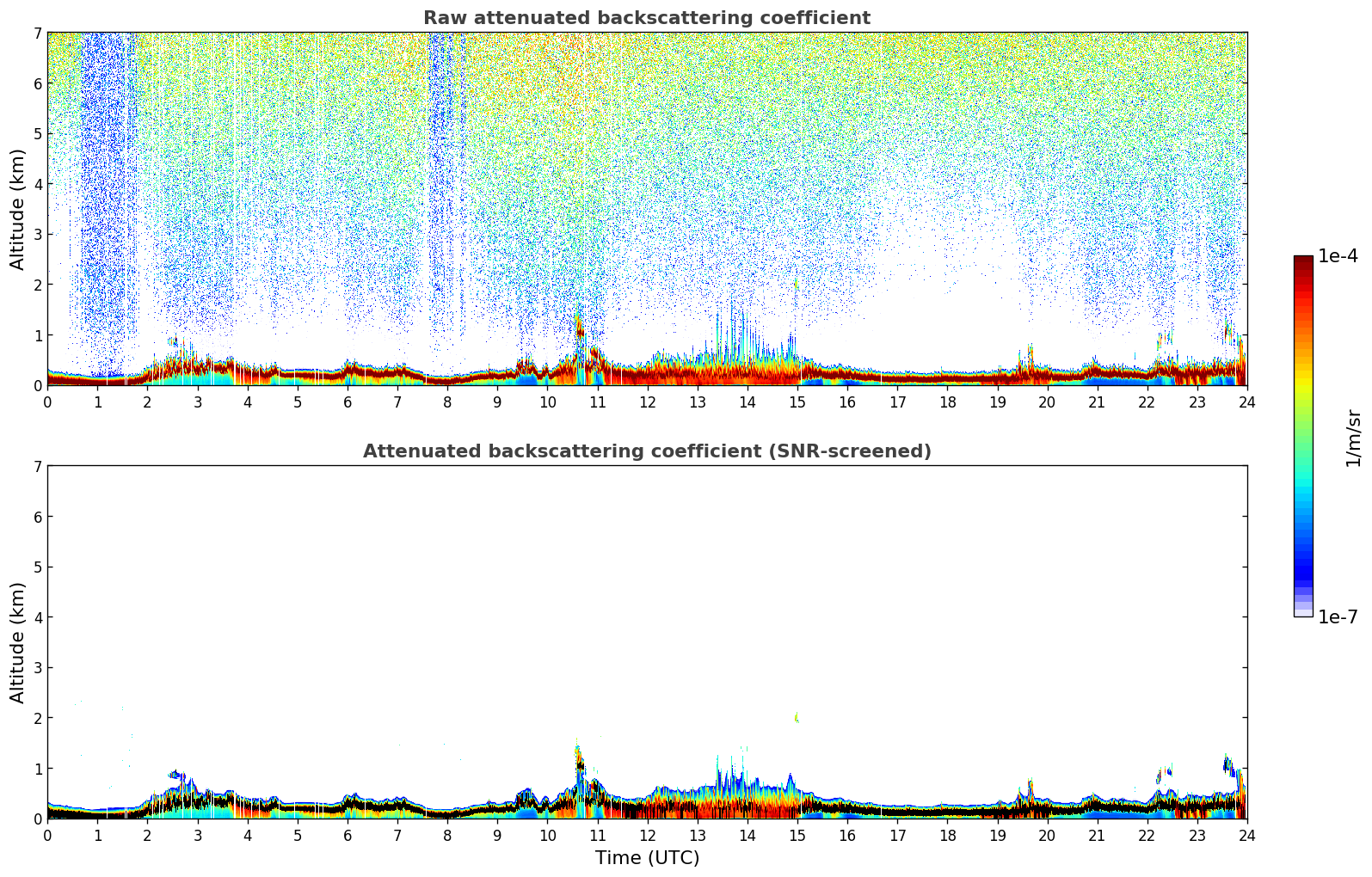
Task: Select the 7 km tick on the top plot
Action: (37, 33)
